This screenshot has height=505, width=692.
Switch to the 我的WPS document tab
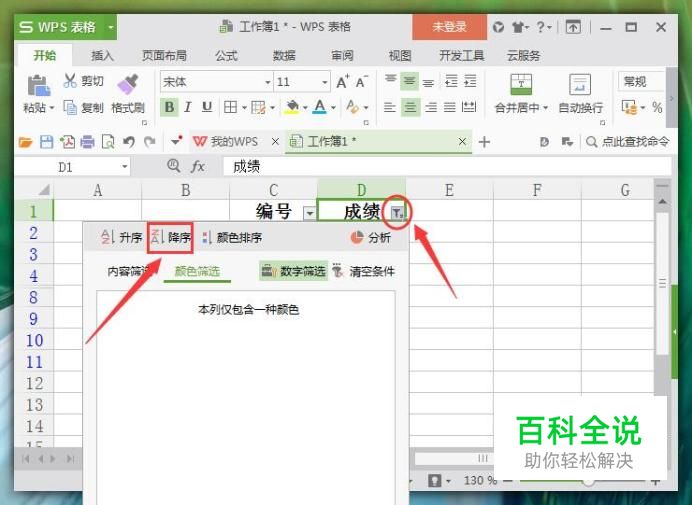pos(226,142)
